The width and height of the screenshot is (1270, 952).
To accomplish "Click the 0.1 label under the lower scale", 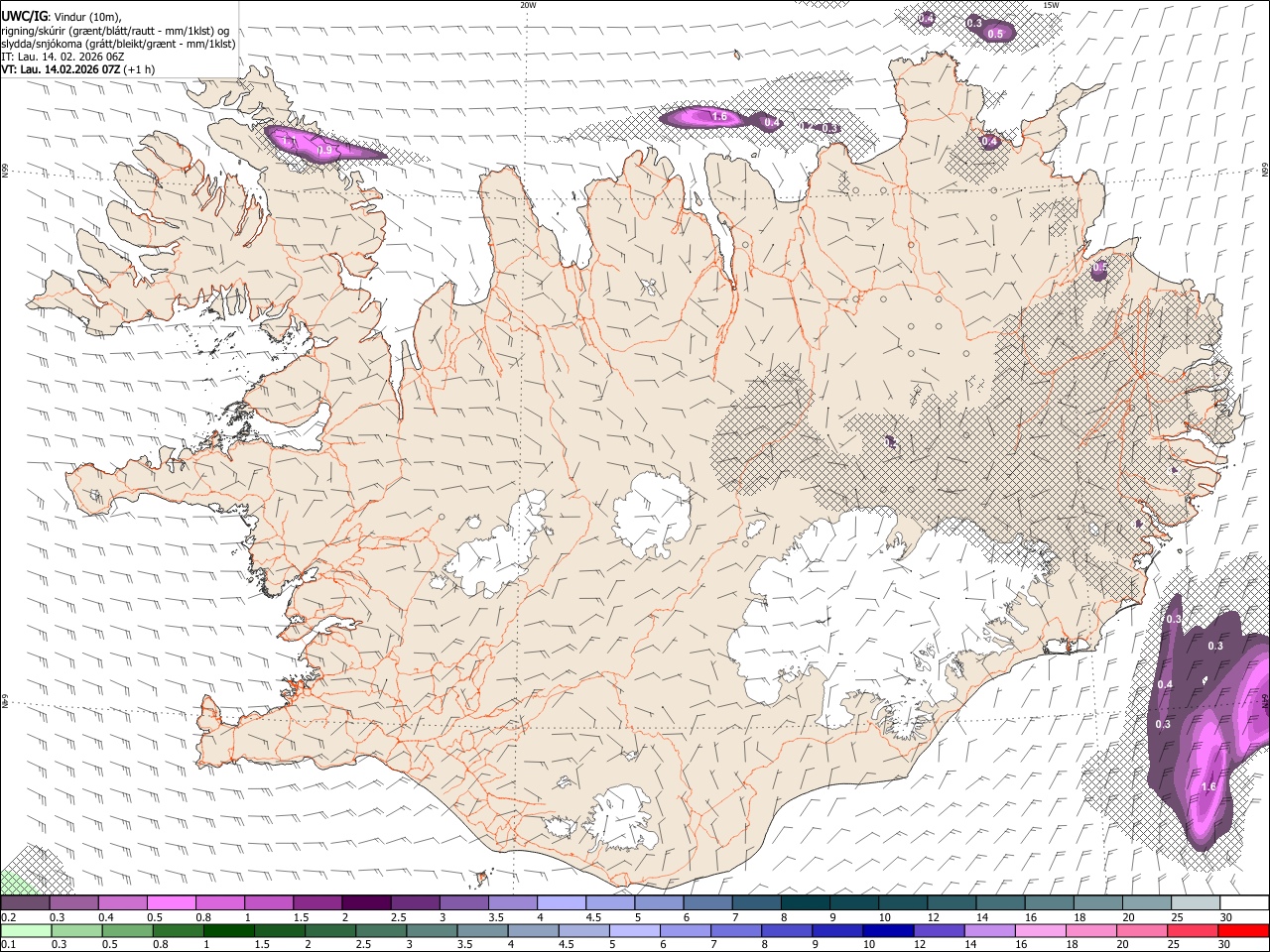I will (x=8, y=945).
